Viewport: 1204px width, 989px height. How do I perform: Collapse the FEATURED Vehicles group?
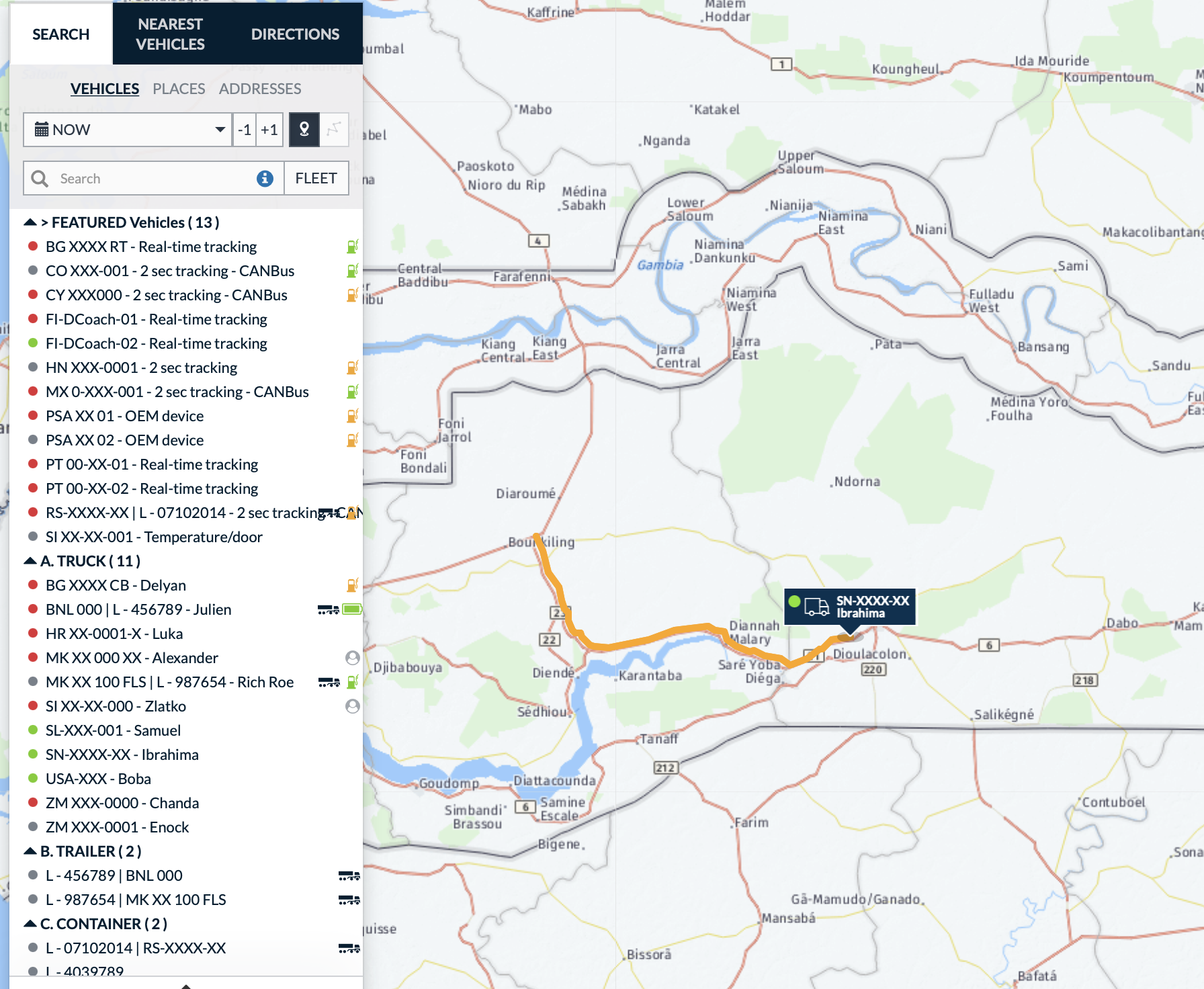[30, 222]
